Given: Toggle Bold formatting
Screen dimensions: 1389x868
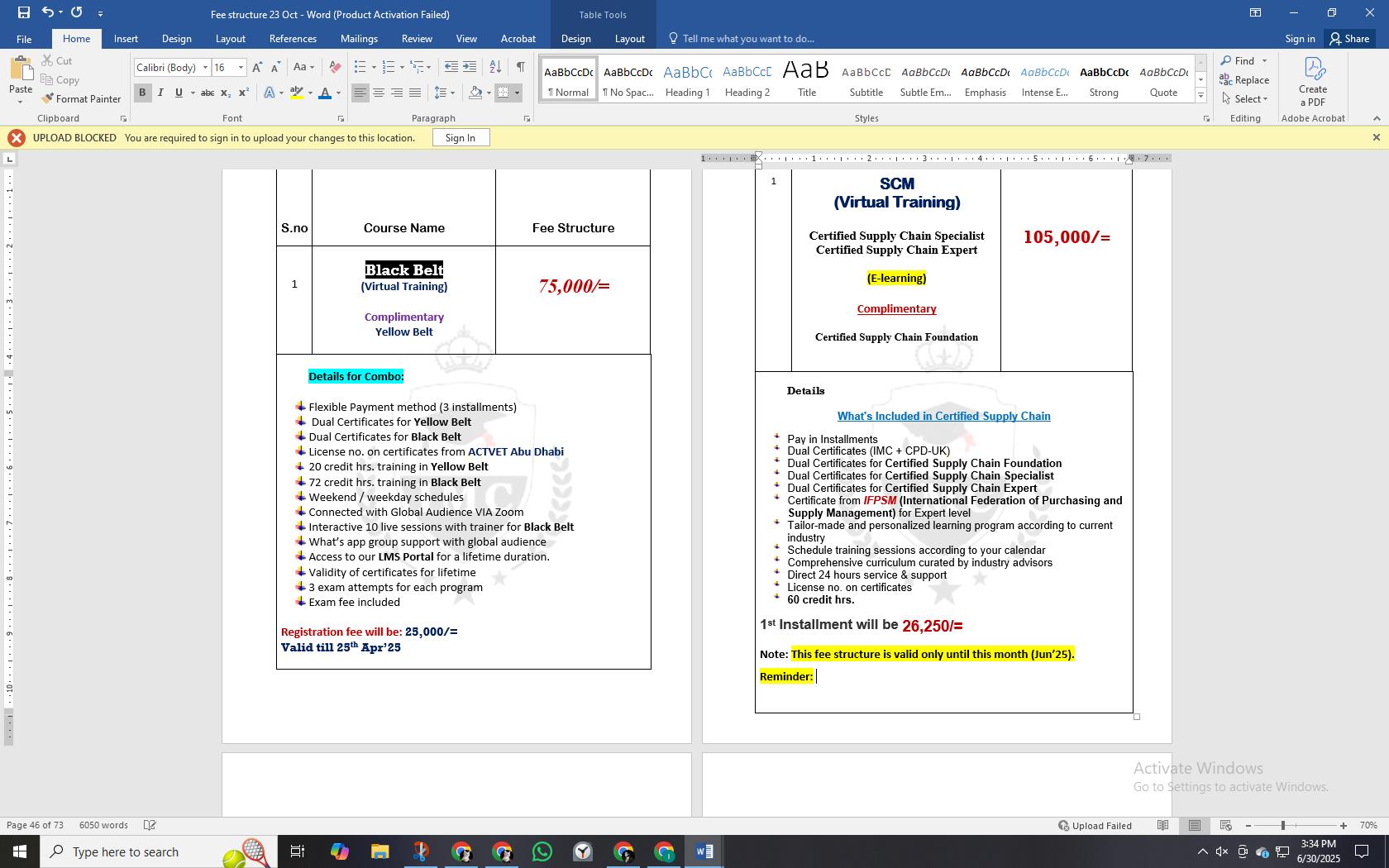Looking at the screenshot, I should click(x=142, y=93).
